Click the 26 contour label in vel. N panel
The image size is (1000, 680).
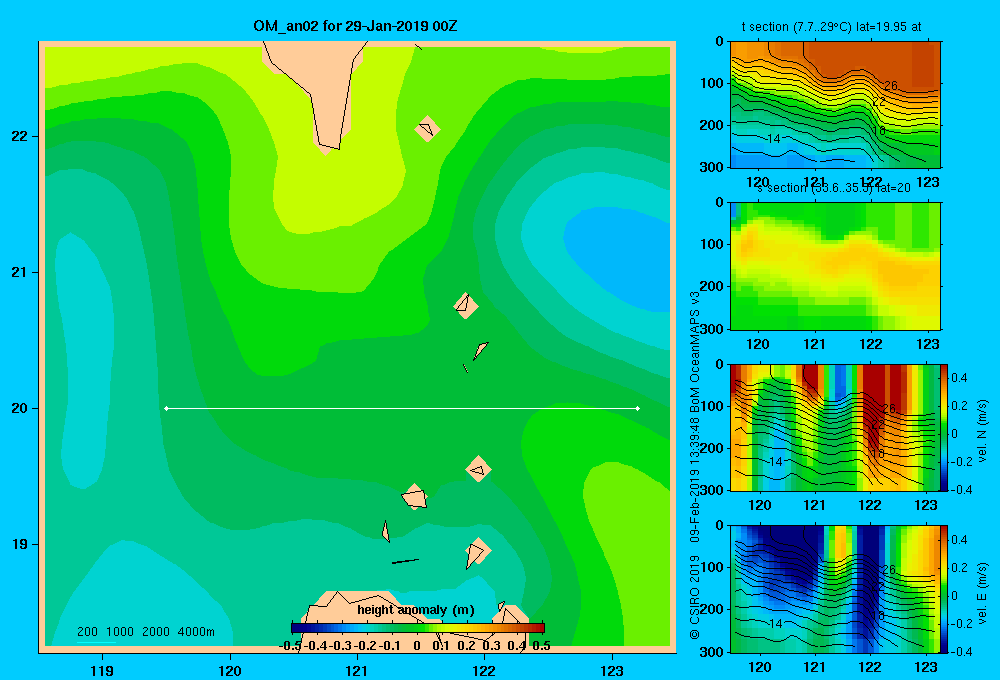889,408
